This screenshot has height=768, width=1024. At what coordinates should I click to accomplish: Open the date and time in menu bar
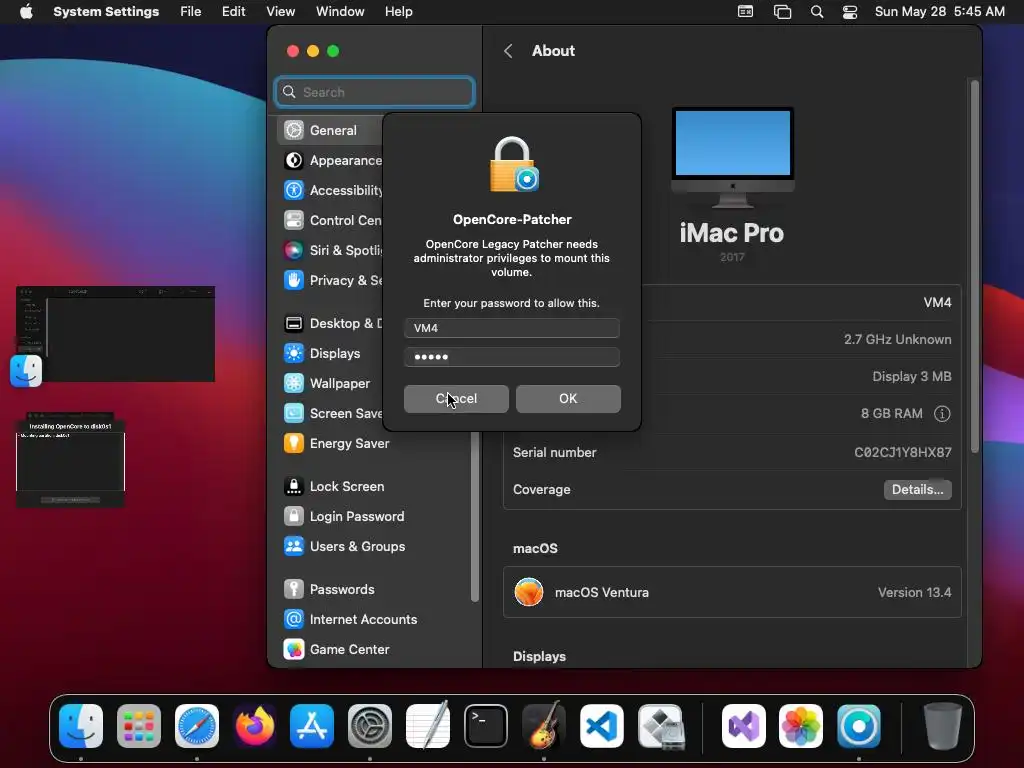point(939,12)
